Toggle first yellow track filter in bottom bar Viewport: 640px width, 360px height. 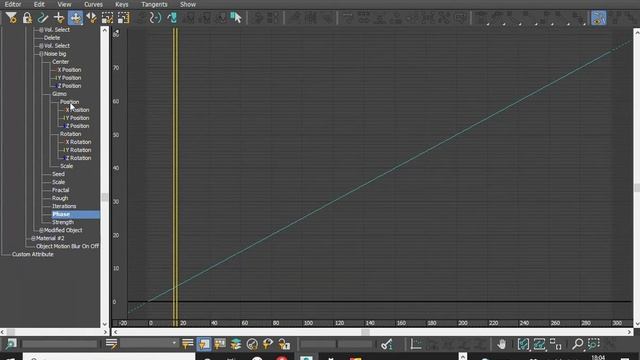pos(187,344)
